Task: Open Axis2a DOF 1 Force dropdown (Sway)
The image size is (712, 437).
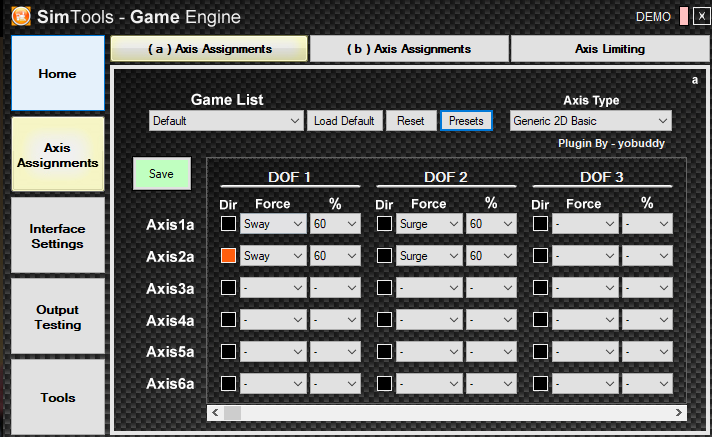Action: (x=273, y=256)
